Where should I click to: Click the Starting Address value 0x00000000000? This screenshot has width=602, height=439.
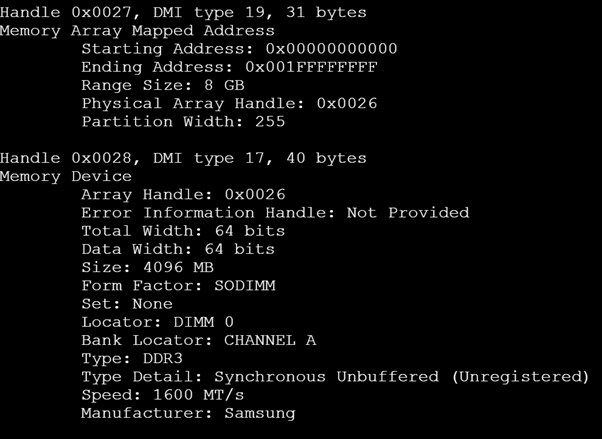click(331, 49)
